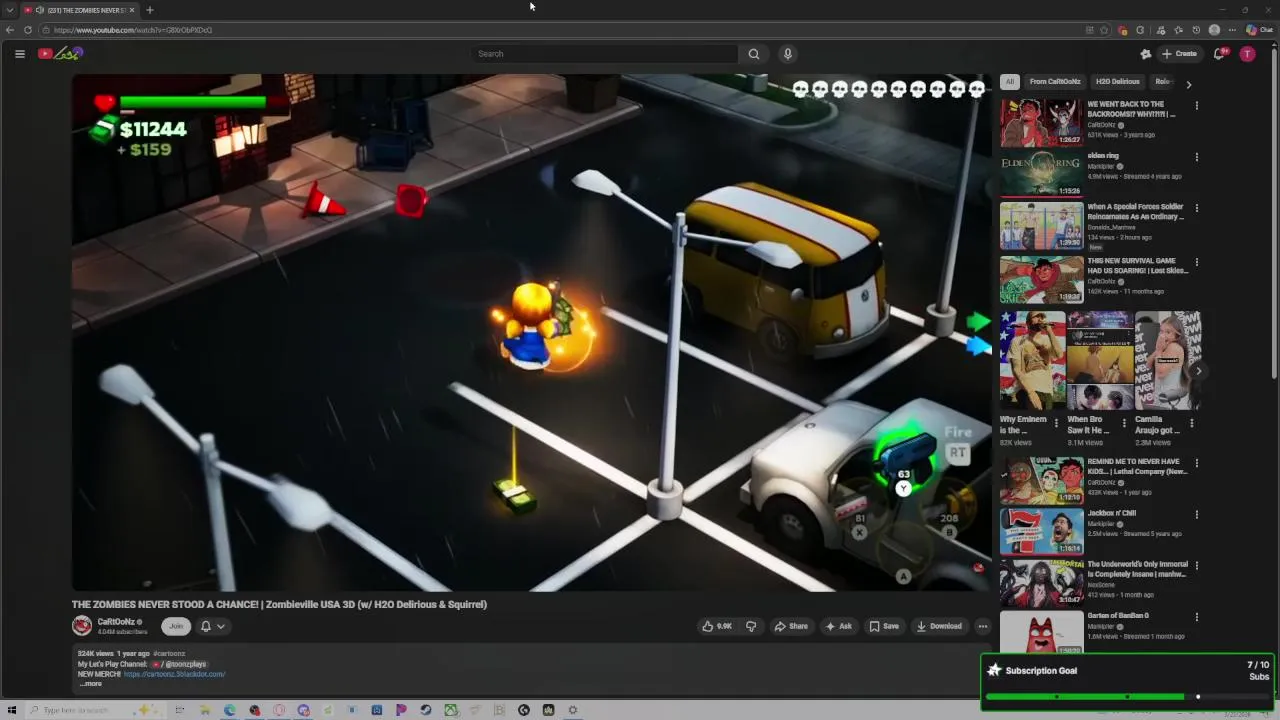Click the browser address bar URL
The height and width of the screenshot is (720, 1280).
133,30
